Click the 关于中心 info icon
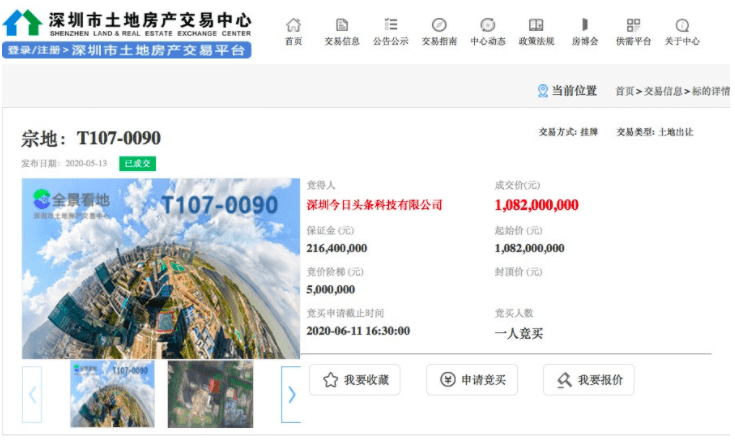The height and width of the screenshot is (440, 735). [682, 25]
